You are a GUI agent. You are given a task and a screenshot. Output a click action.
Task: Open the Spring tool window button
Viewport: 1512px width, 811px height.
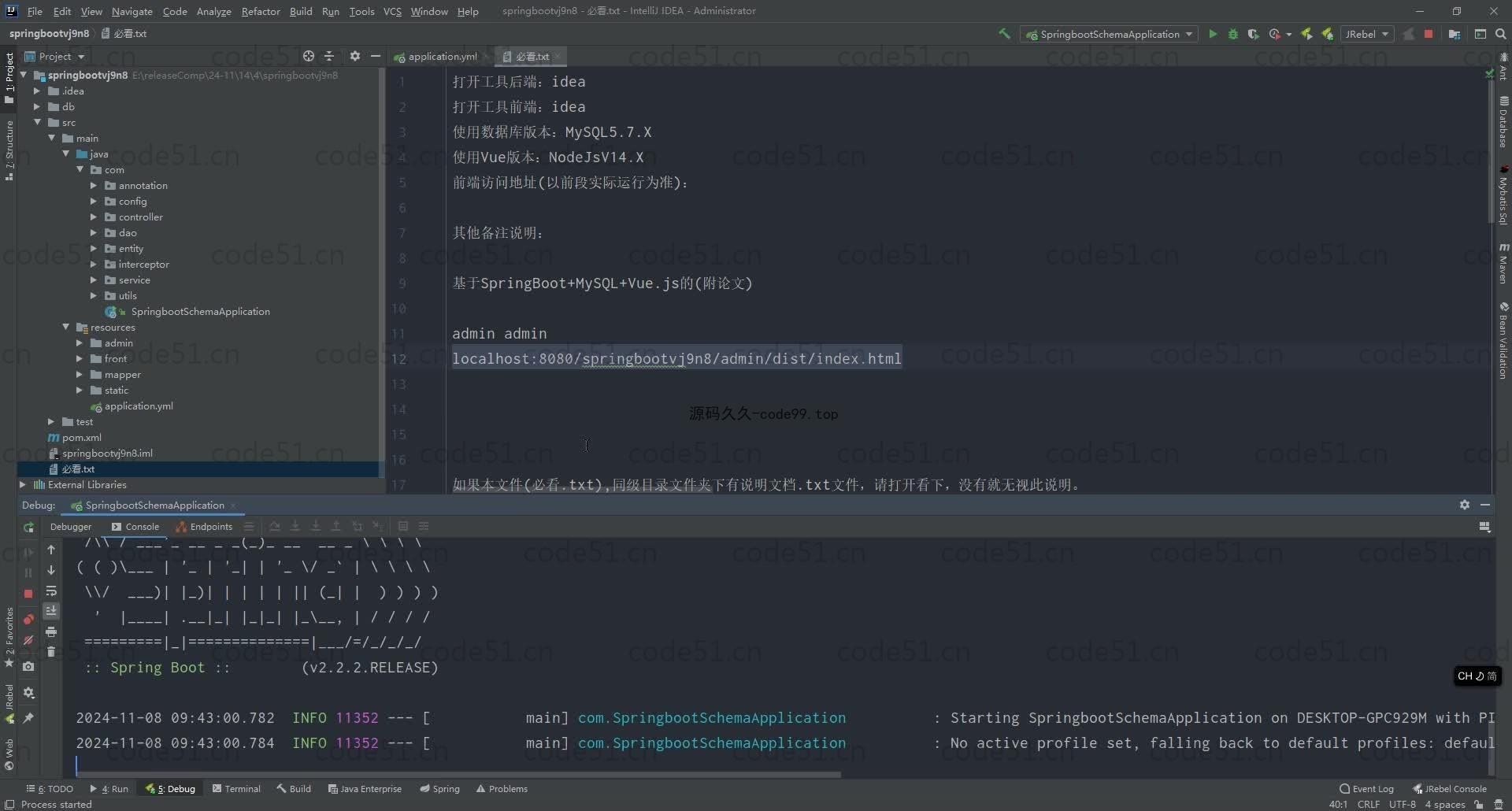pyautogui.click(x=439, y=789)
